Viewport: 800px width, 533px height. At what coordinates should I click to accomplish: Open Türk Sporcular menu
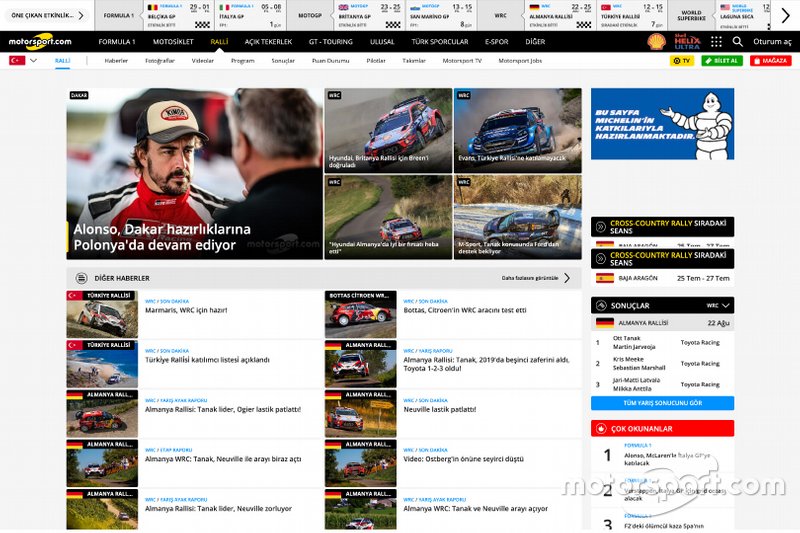pyautogui.click(x=440, y=42)
